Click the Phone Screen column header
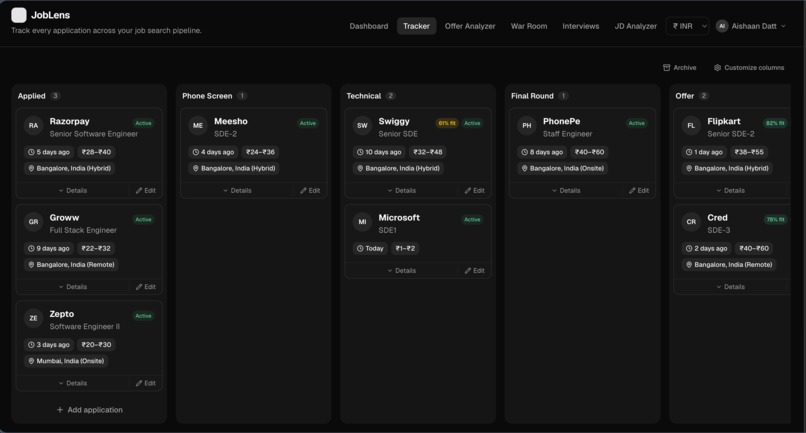Screen dimensions: 806x433 coord(207,96)
